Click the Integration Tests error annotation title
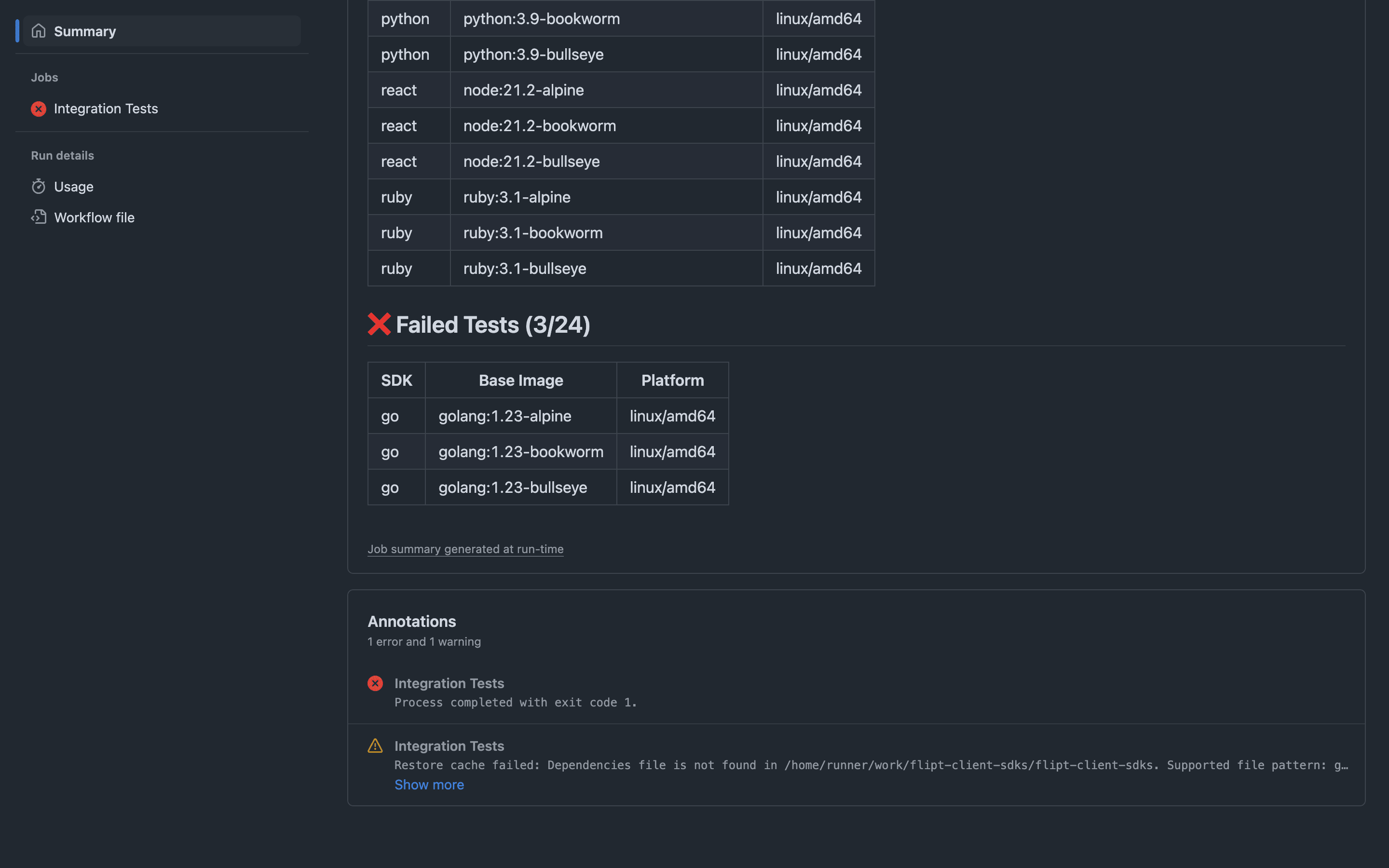 click(449, 682)
